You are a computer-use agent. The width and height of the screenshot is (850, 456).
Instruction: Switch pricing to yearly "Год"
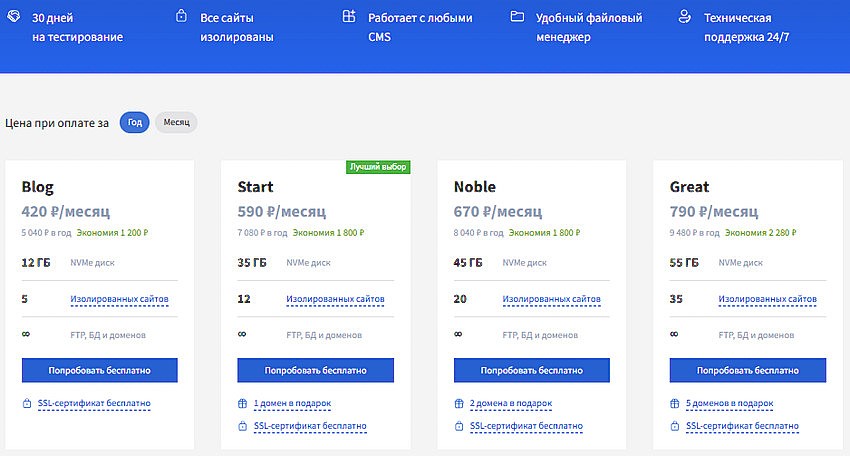[x=134, y=123]
